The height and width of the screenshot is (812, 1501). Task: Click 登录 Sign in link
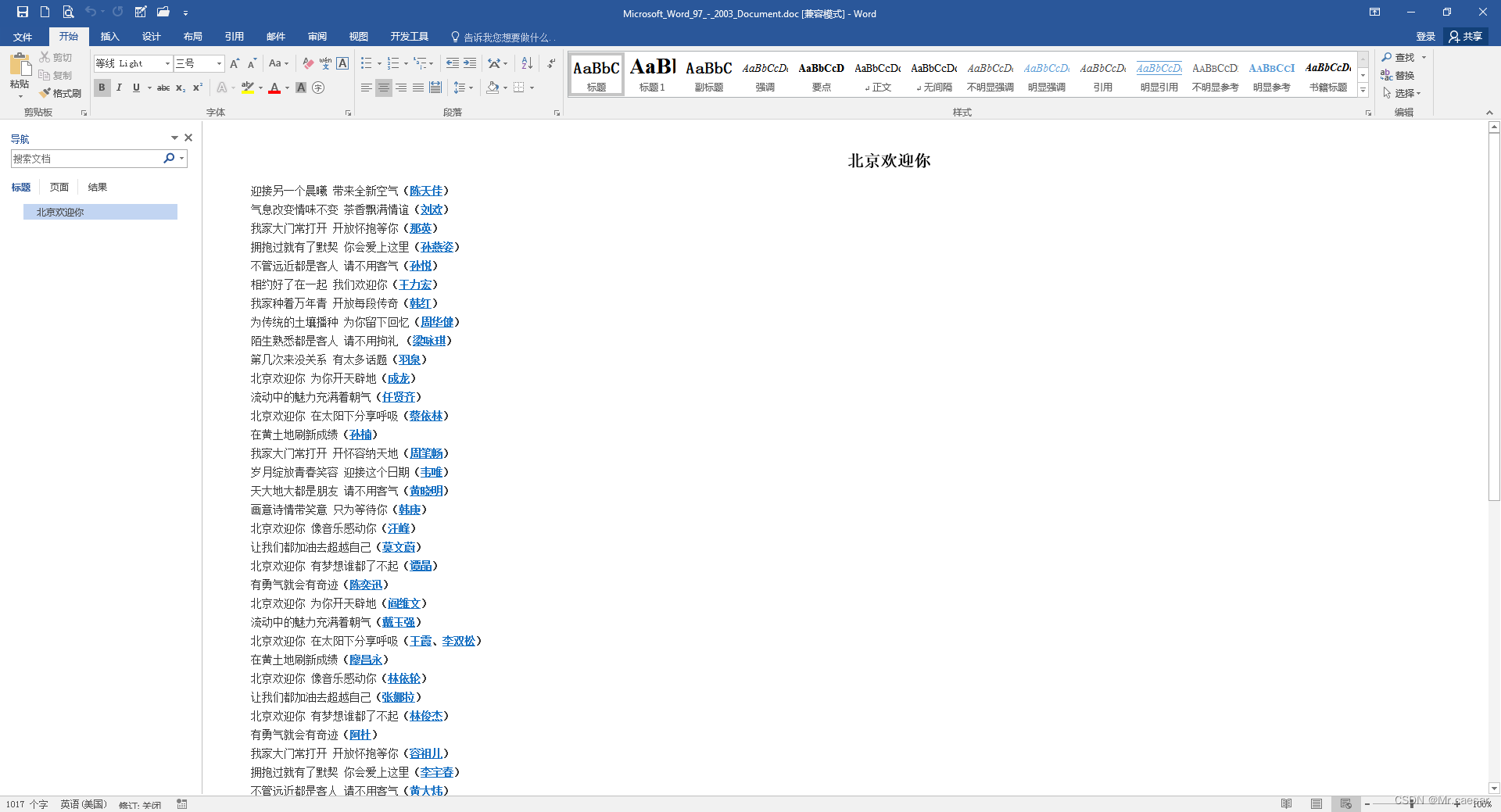click(1425, 37)
